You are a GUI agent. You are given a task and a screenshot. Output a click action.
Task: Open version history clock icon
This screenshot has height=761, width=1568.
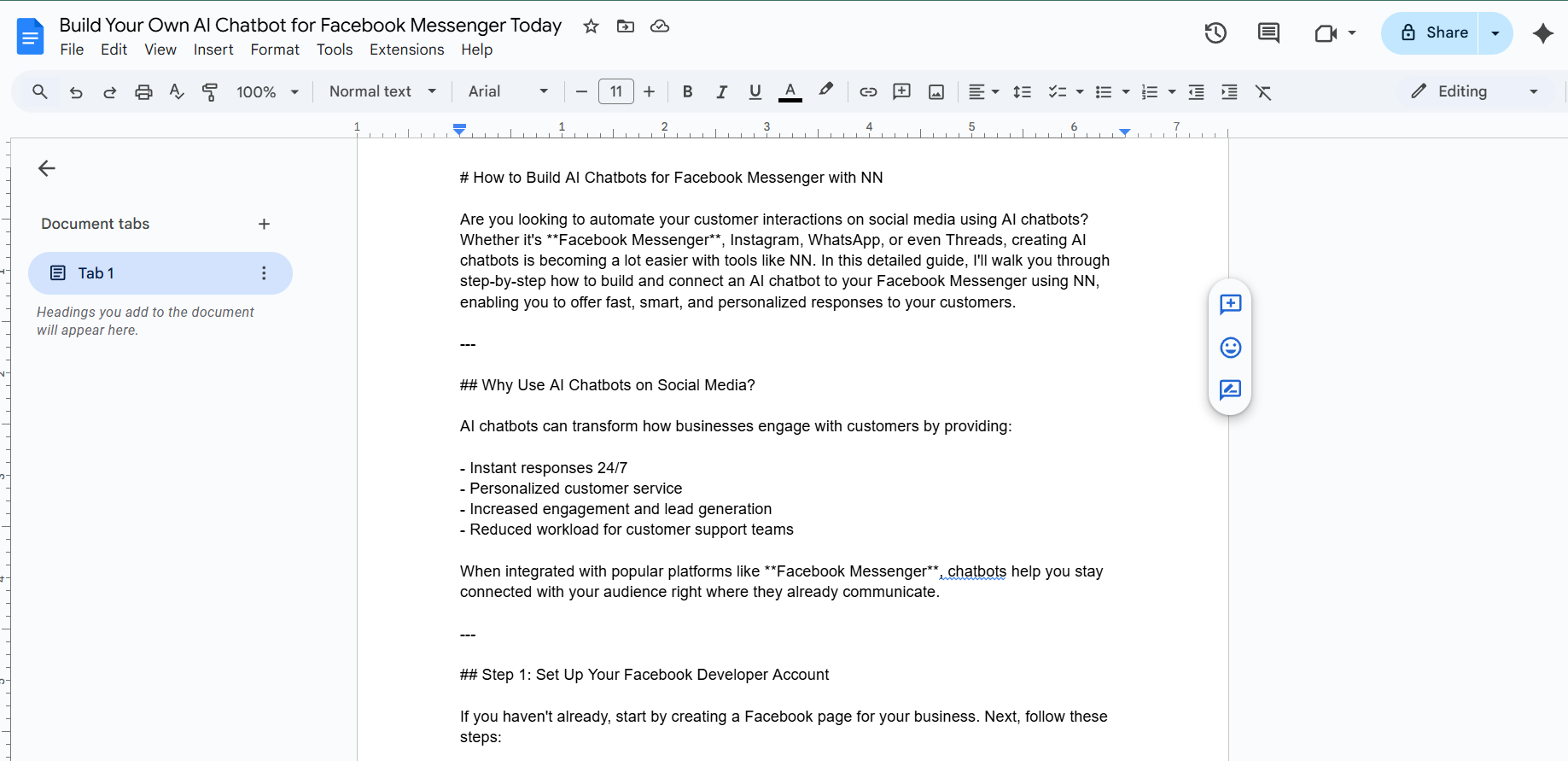point(1215,33)
